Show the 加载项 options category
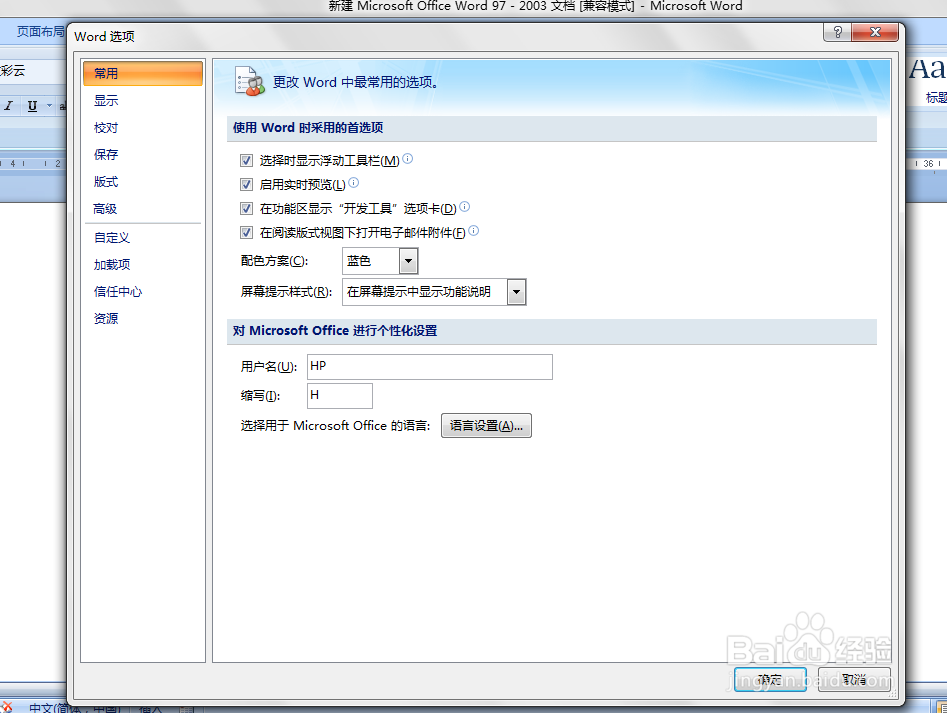Viewport: 947px width, 713px height. click(x=112, y=264)
